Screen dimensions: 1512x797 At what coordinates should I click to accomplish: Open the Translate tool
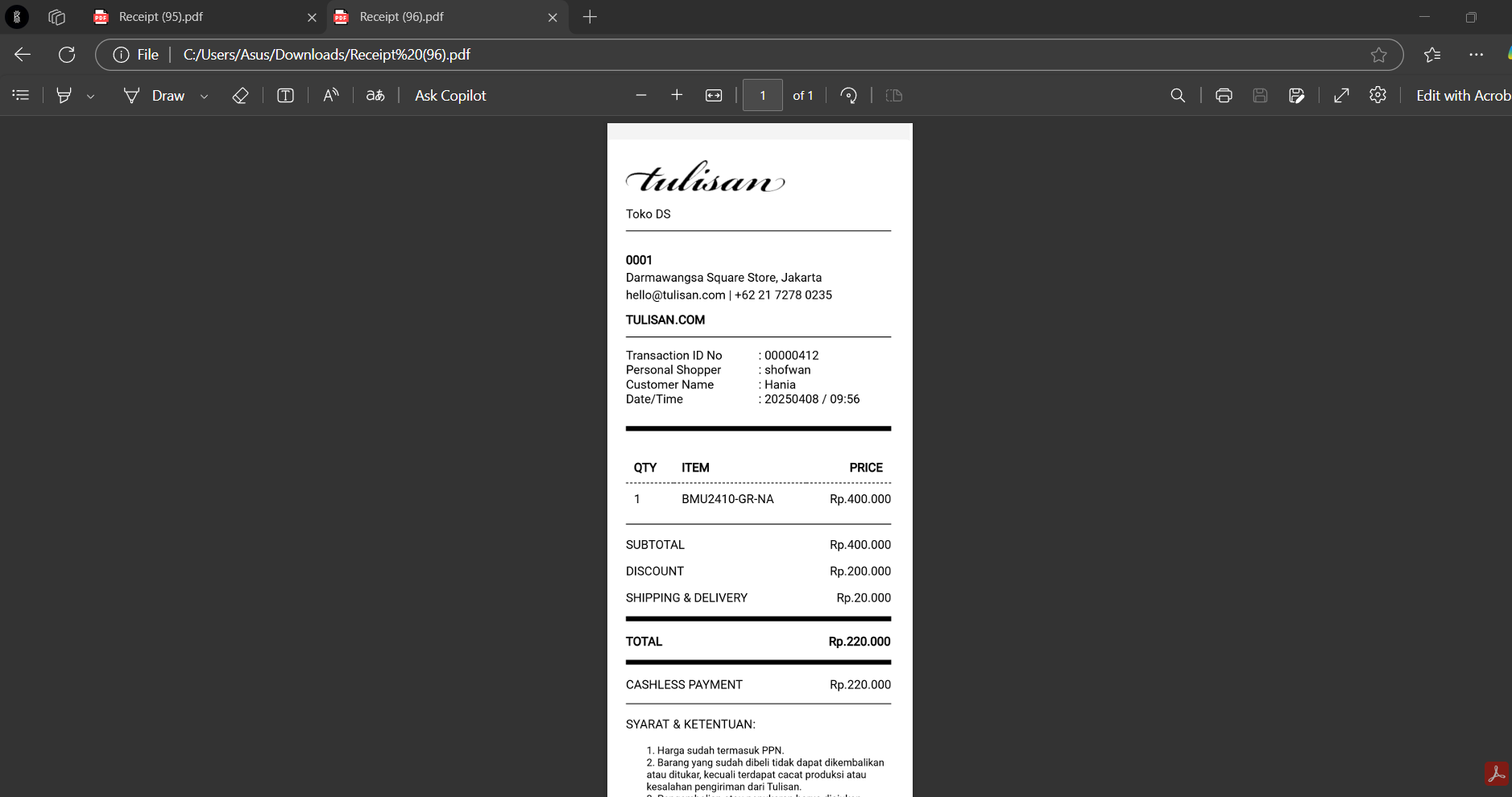375,95
